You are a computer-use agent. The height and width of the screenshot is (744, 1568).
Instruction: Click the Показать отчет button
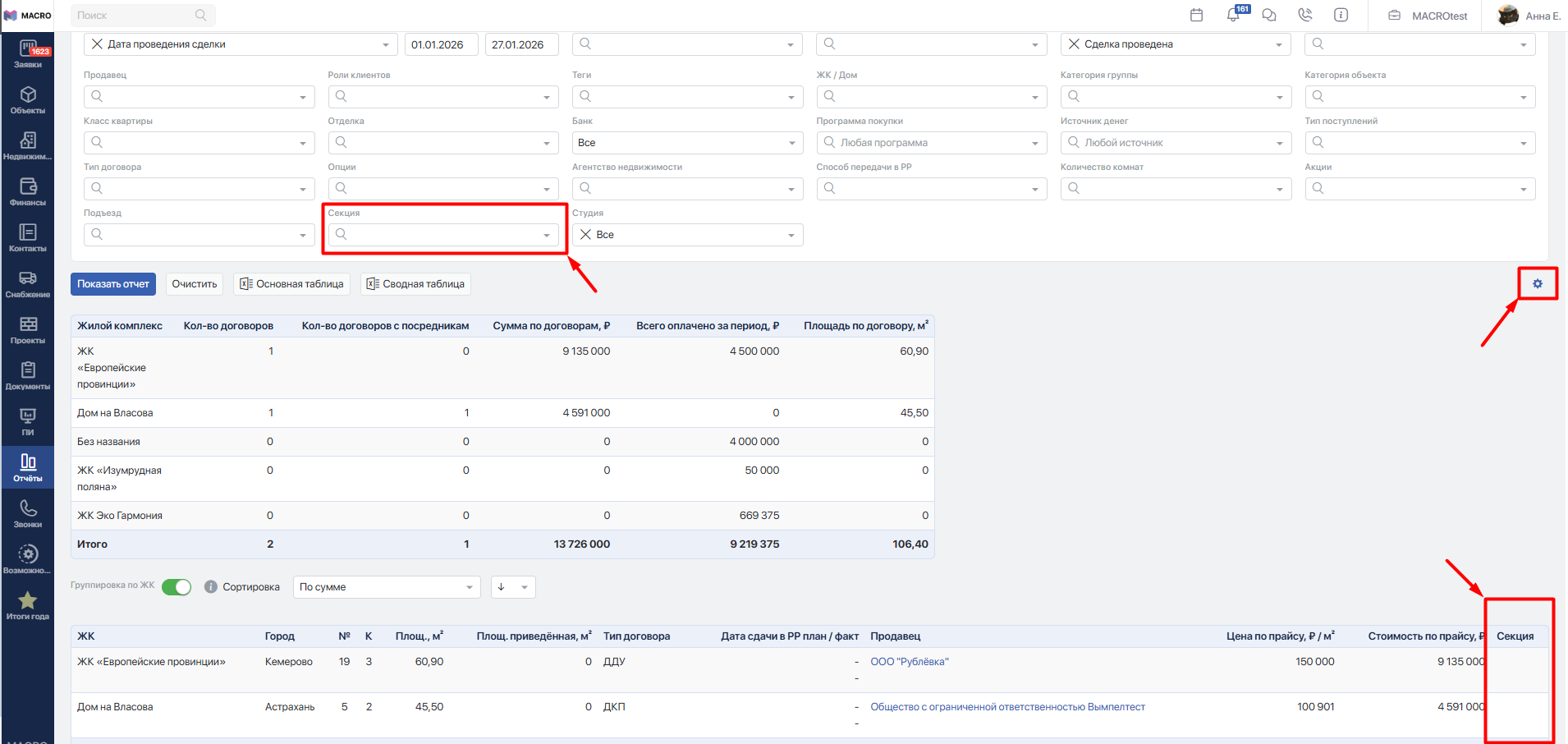coord(113,284)
